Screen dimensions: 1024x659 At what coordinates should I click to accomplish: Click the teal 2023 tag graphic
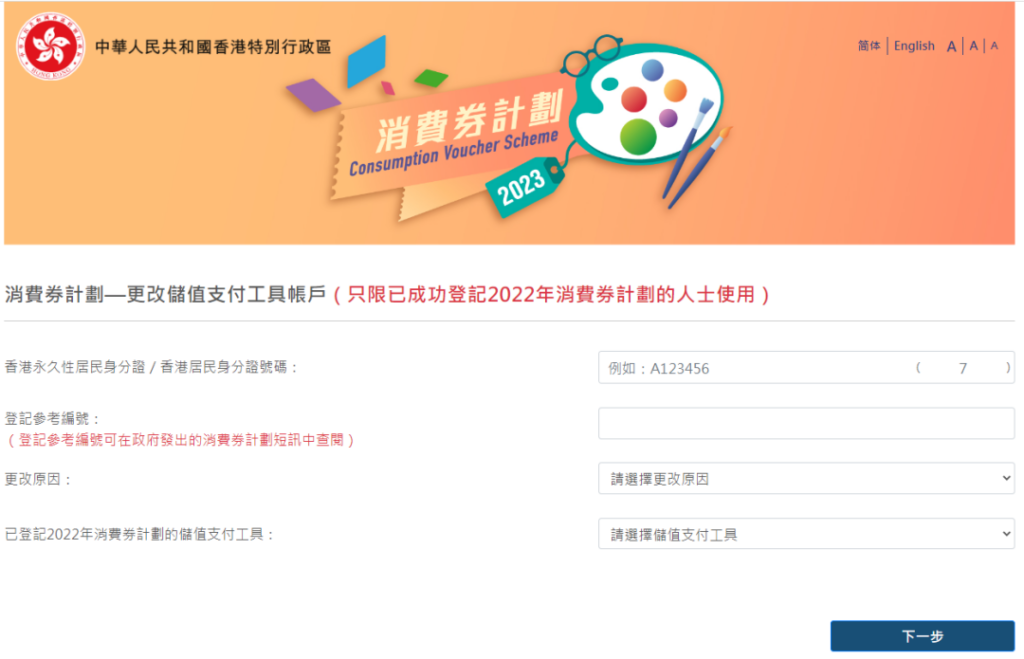(520, 183)
